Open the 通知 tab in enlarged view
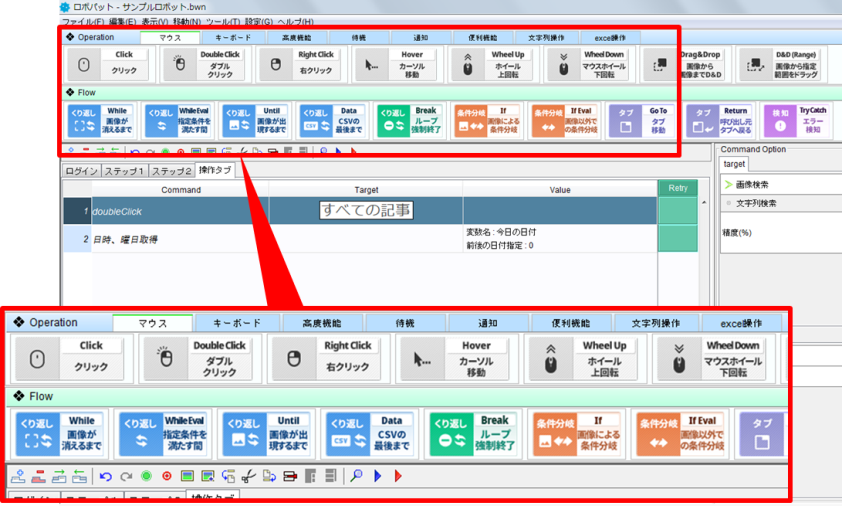842x506 pixels. [x=488, y=323]
